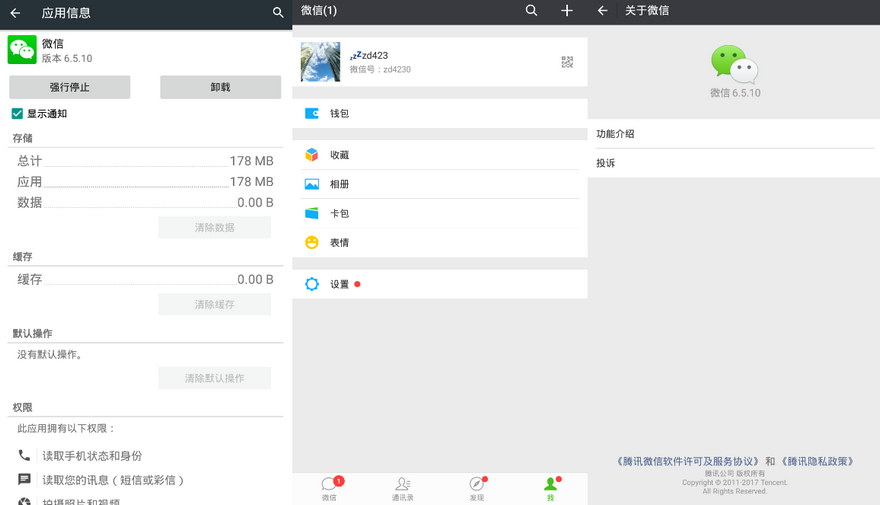Viewport: 880px width, 505px height.
Task: Select the 应用 178 MB storage row
Action: (145, 182)
